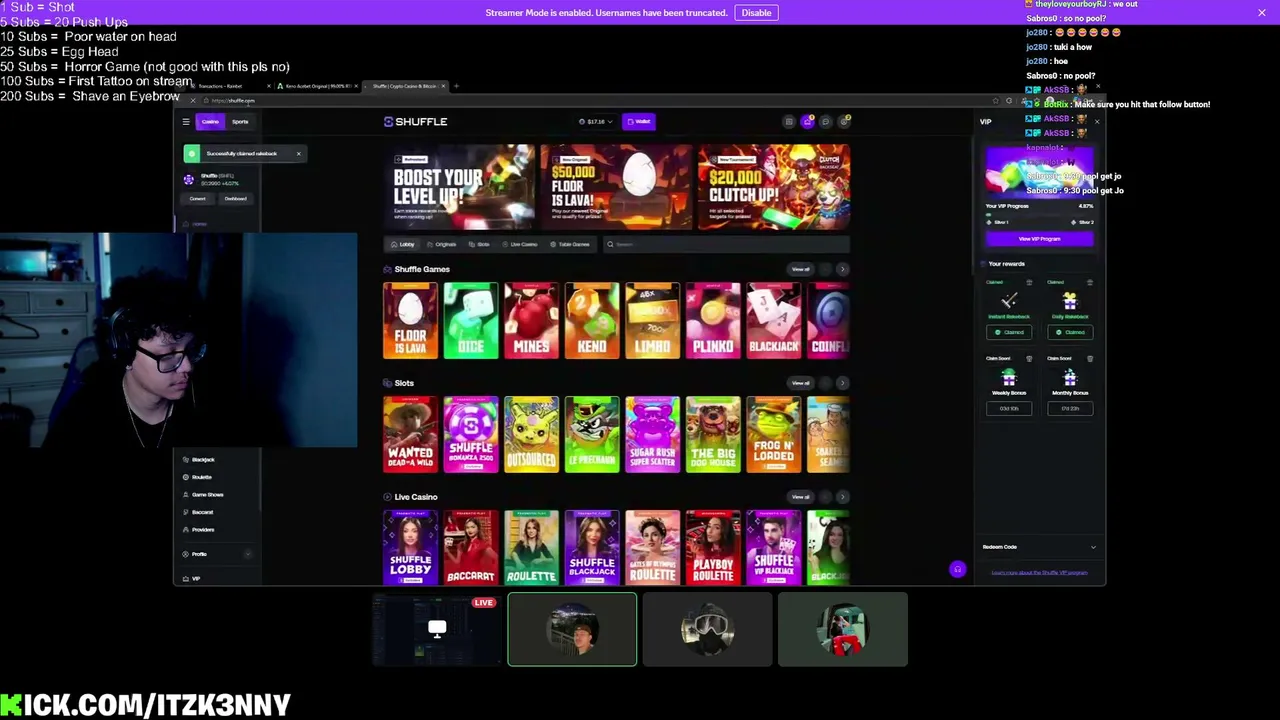Click the Dashboard button
Image resolution: width=1280 pixels, height=720 pixels.
coord(235,199)
